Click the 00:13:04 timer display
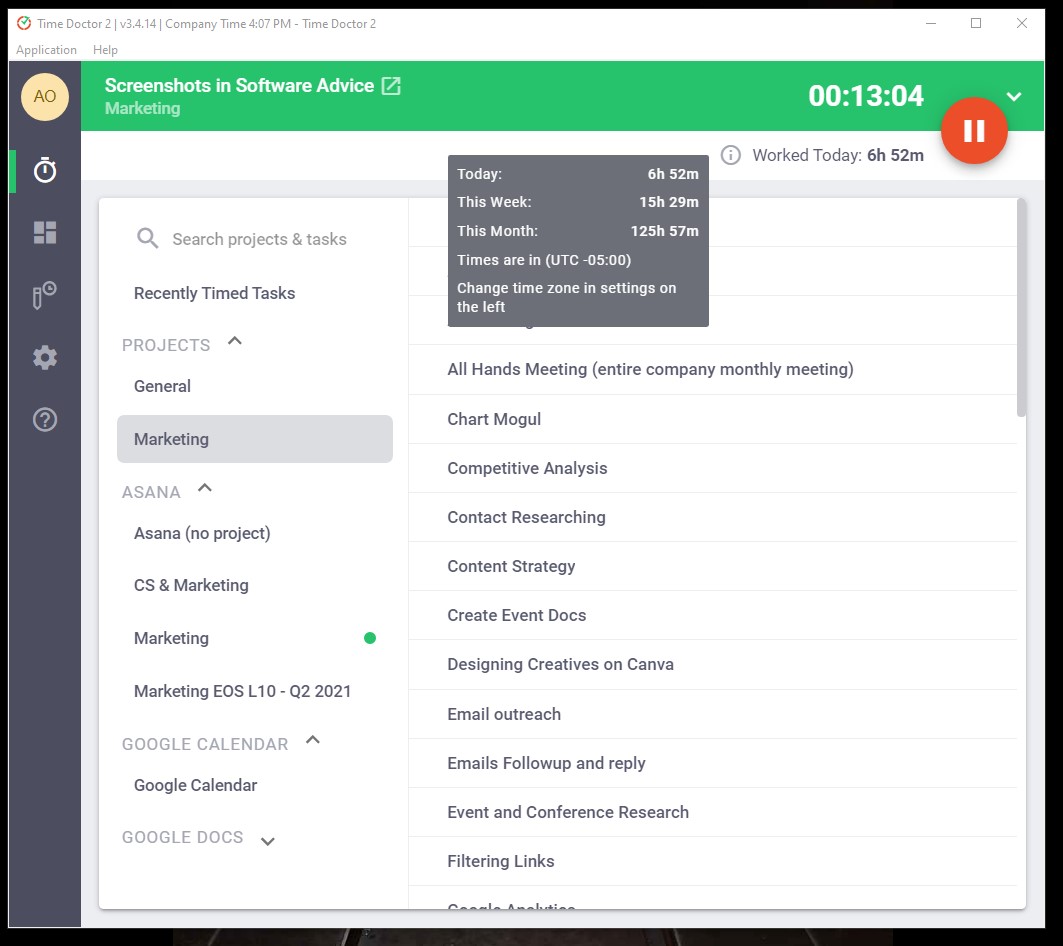1063x946 pixels. [x=866, y=96]
